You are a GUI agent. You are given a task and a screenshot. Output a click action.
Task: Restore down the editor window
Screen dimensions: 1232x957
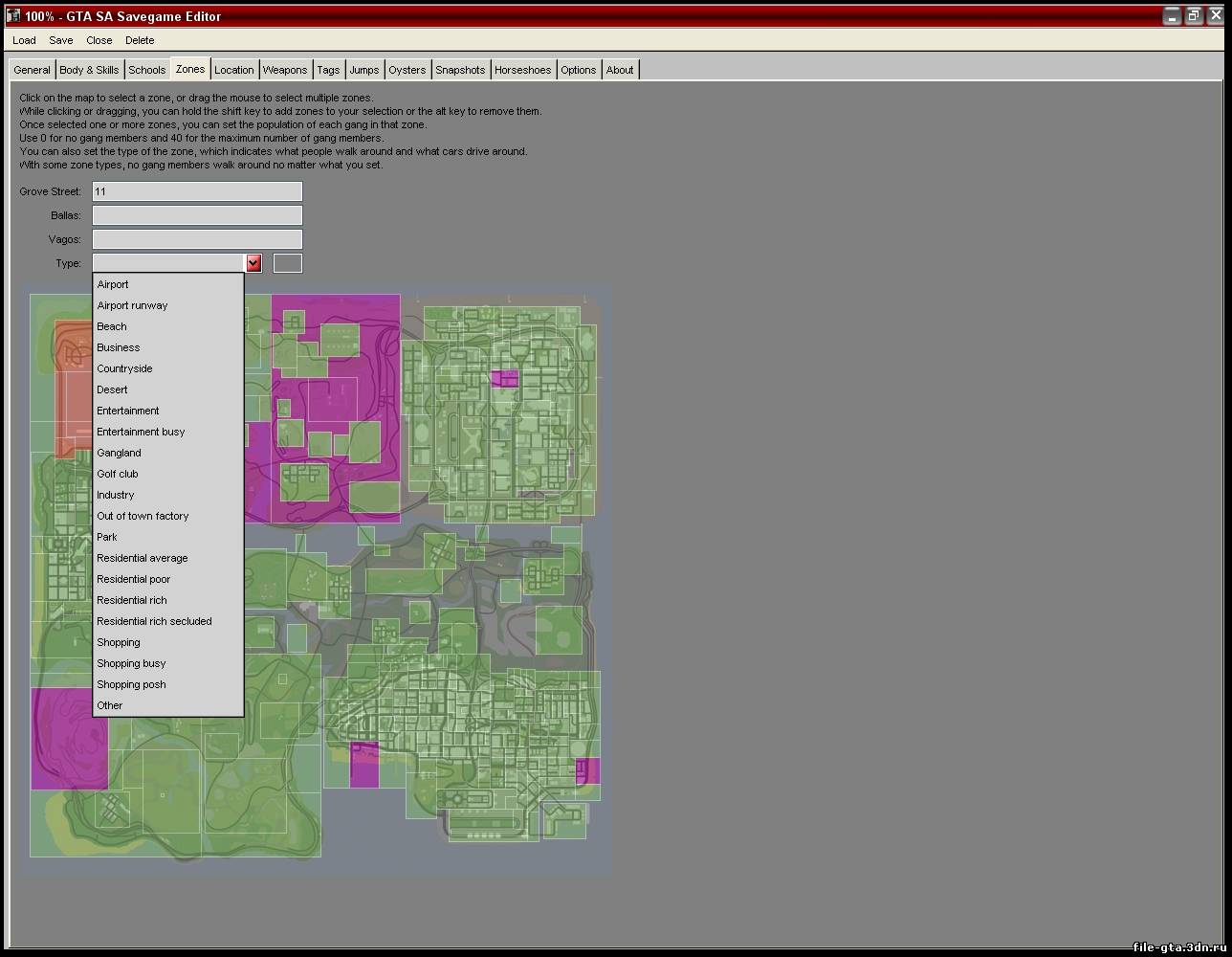pos(1194,15)
